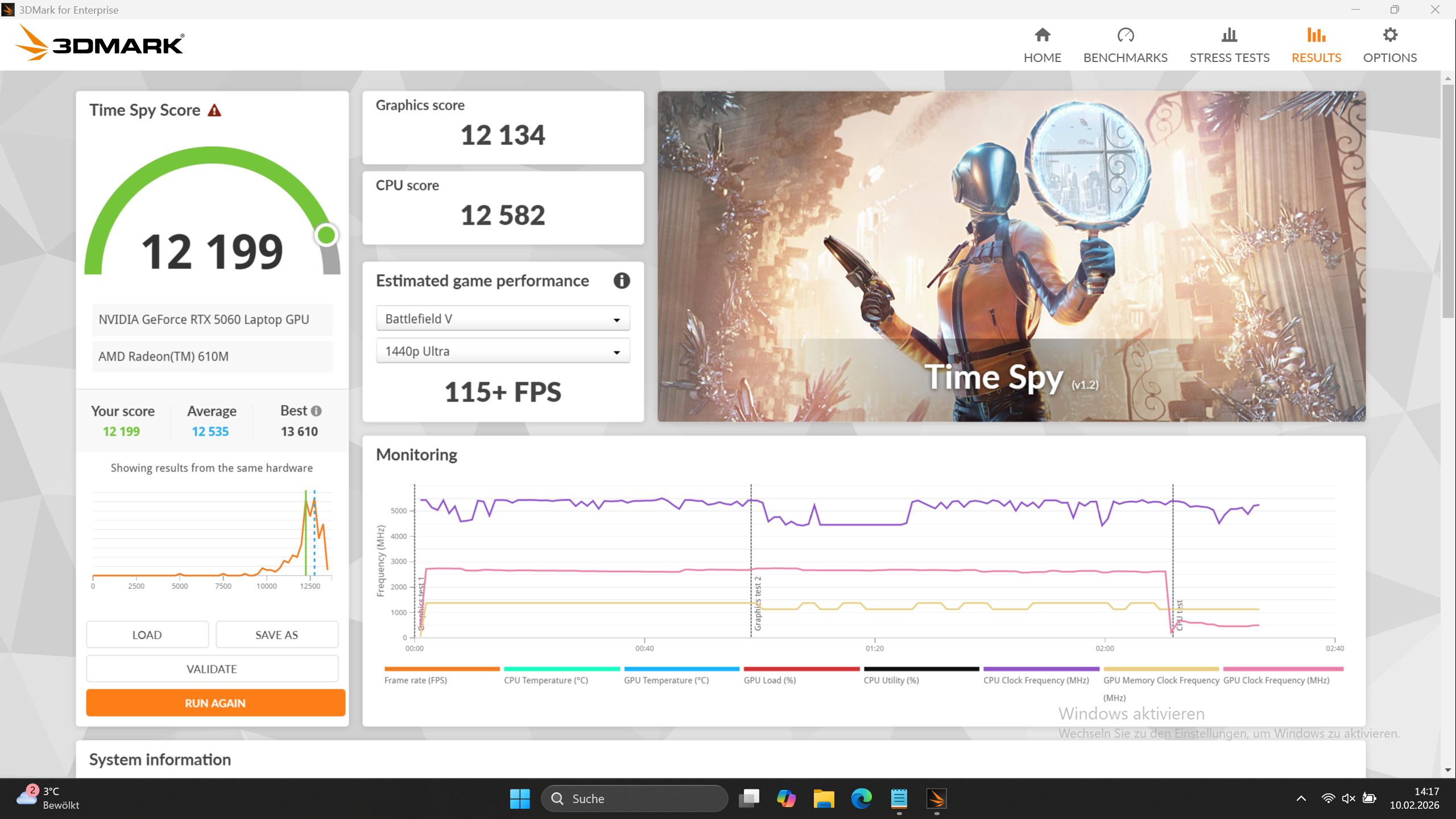Click the Time Spy Score warning icon
Viewport: 1456px width, 819px height.
pos(214,110)
